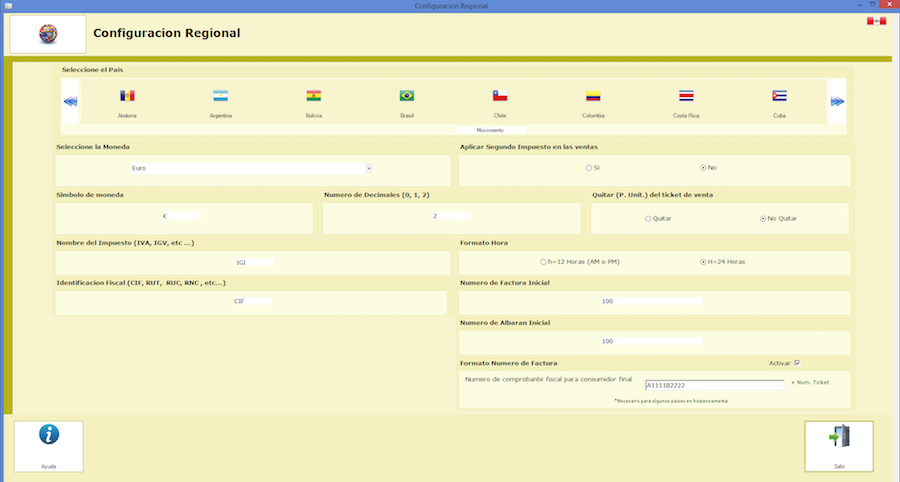Viewport: 900px width, 482px height.
Task: Uncheck the Activar checkbox
Action: pos(797,363)
